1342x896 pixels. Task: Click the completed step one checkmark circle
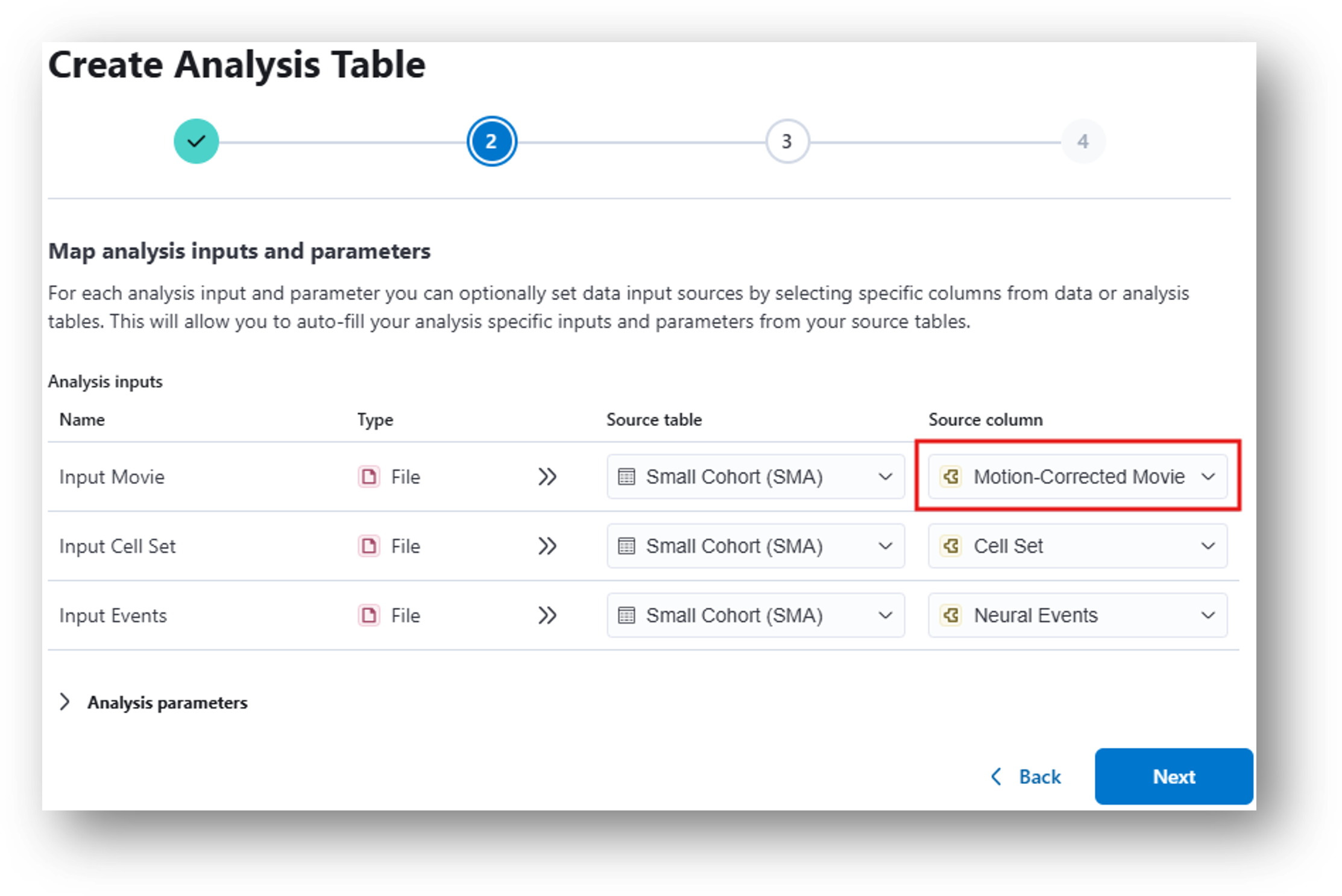(x=196, y=142)
